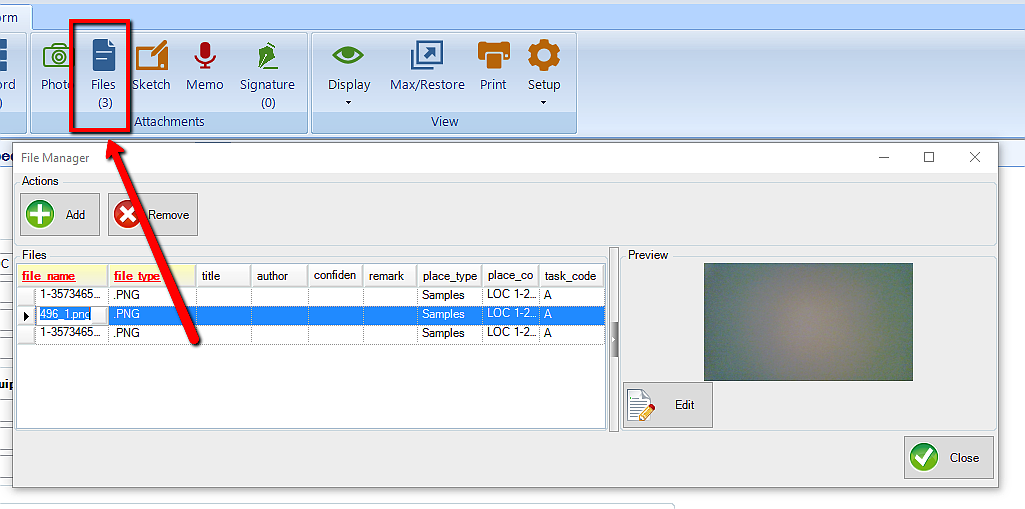Click the splitter handle beside the preview panel
The image size is (1025, 509).
pyautogui.click(x=614, y=340)
